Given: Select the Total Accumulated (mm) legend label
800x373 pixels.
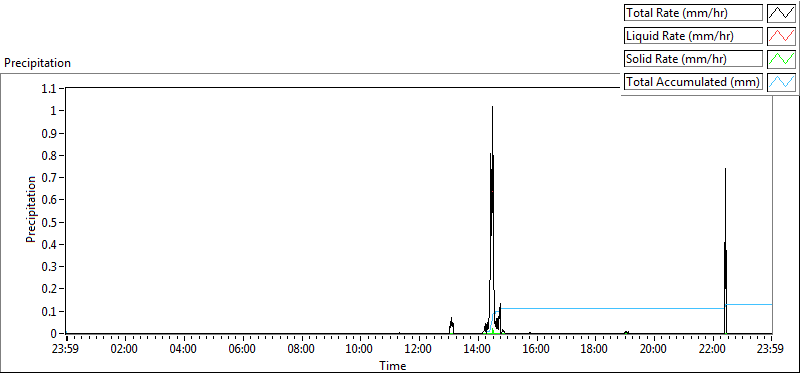Looking at the screenshot, I should coord(693,82).
